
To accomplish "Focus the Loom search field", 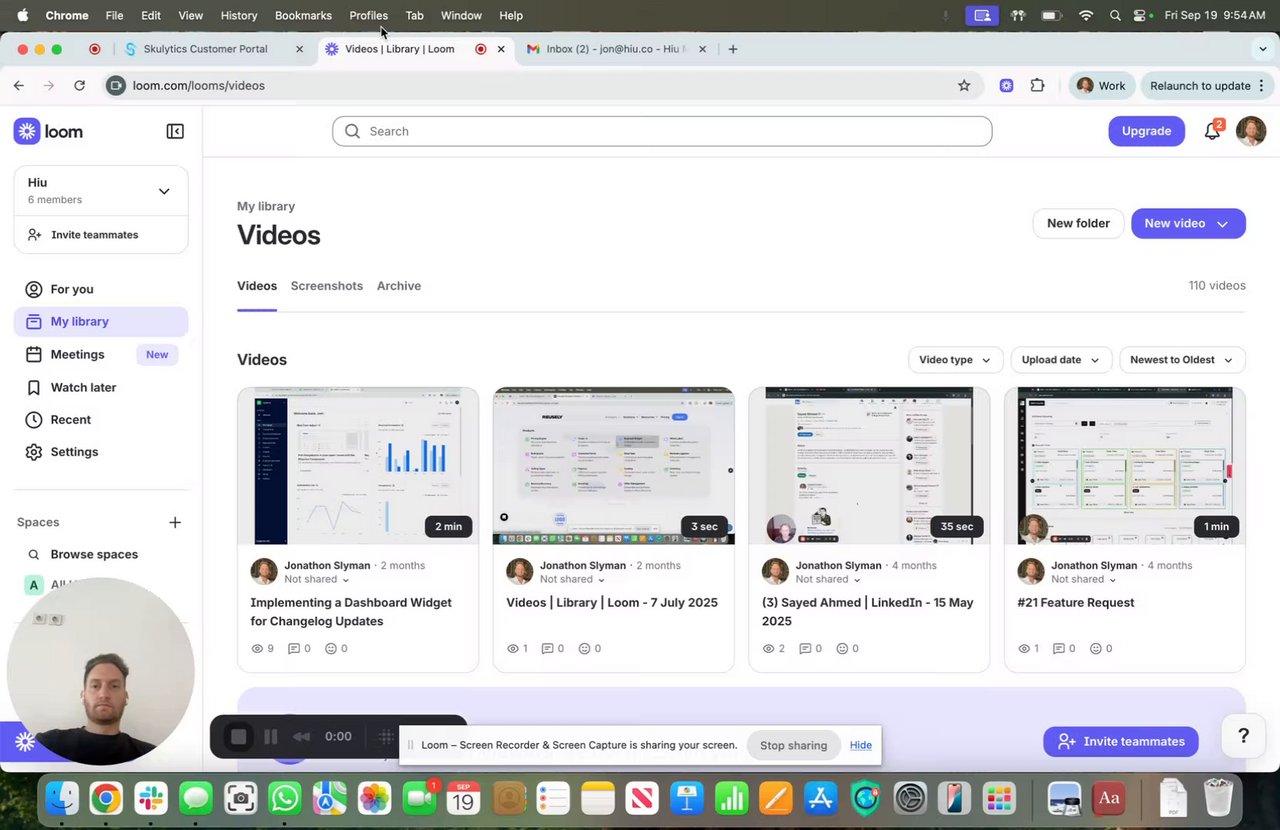I will coord(662,131).
